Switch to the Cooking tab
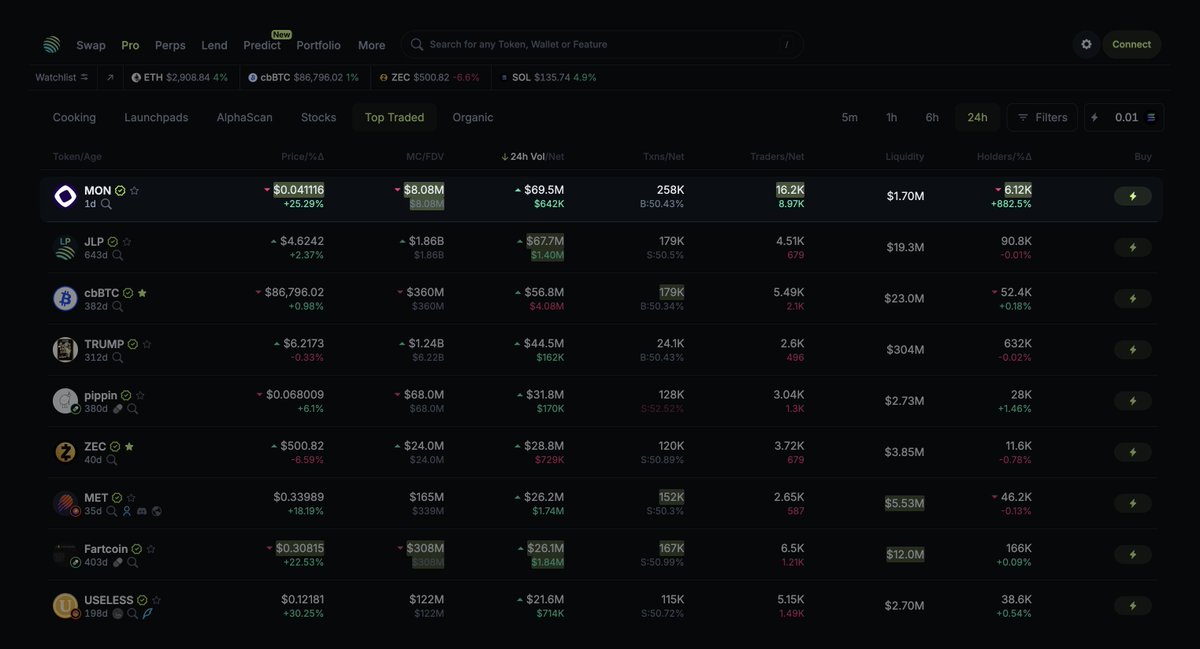1200x649 pixels. tap(74, 117)
